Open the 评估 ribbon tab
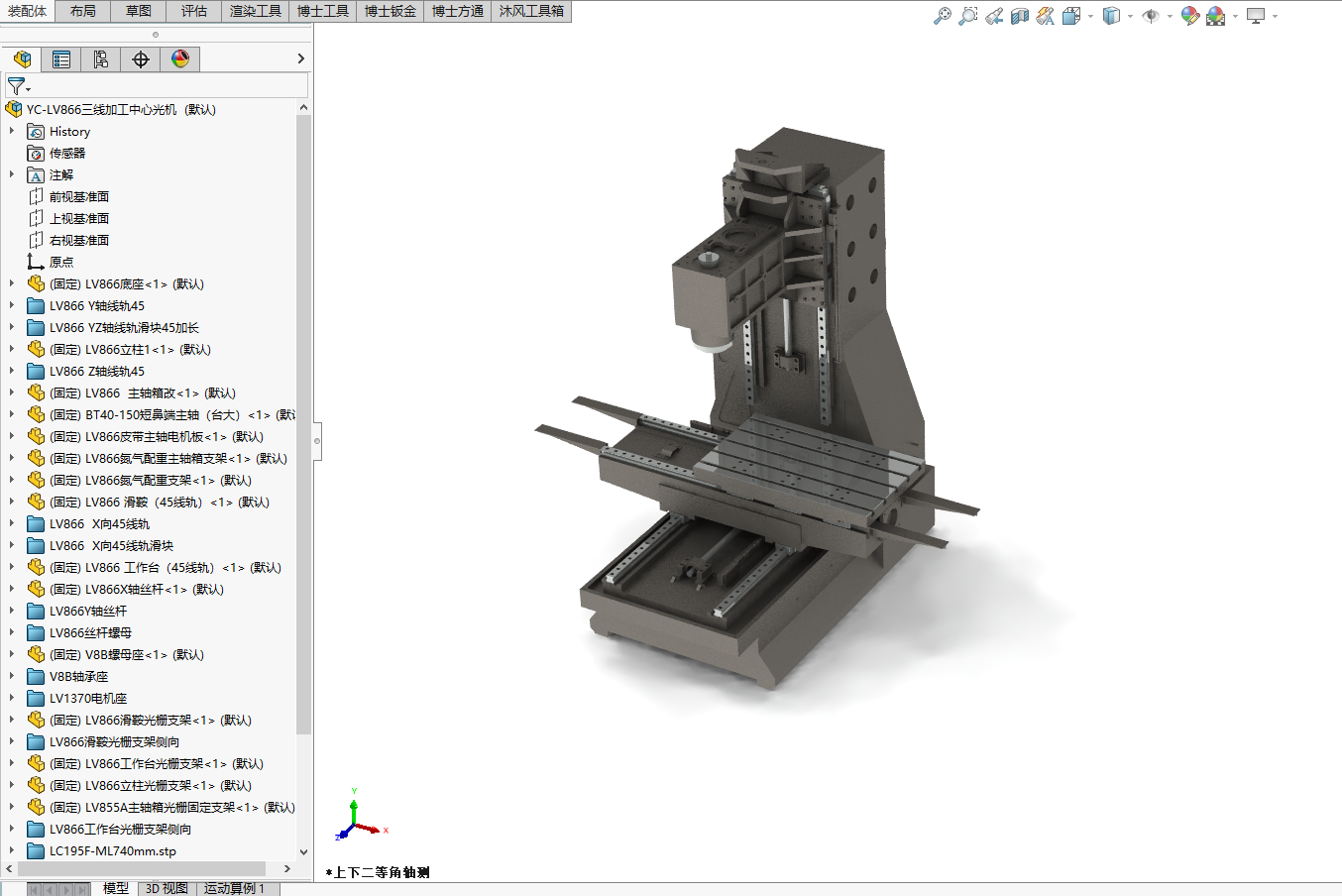 [194, 11]
